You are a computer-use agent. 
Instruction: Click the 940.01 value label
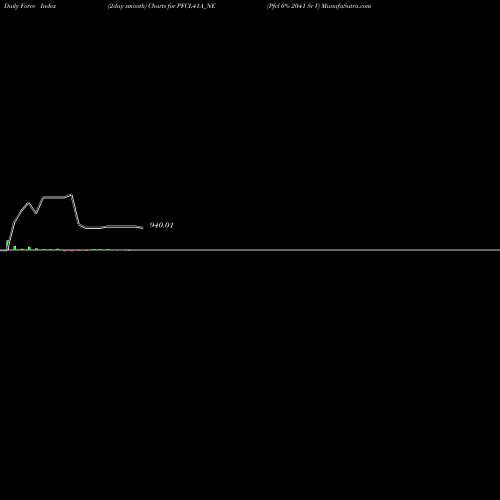click(161, 225)
